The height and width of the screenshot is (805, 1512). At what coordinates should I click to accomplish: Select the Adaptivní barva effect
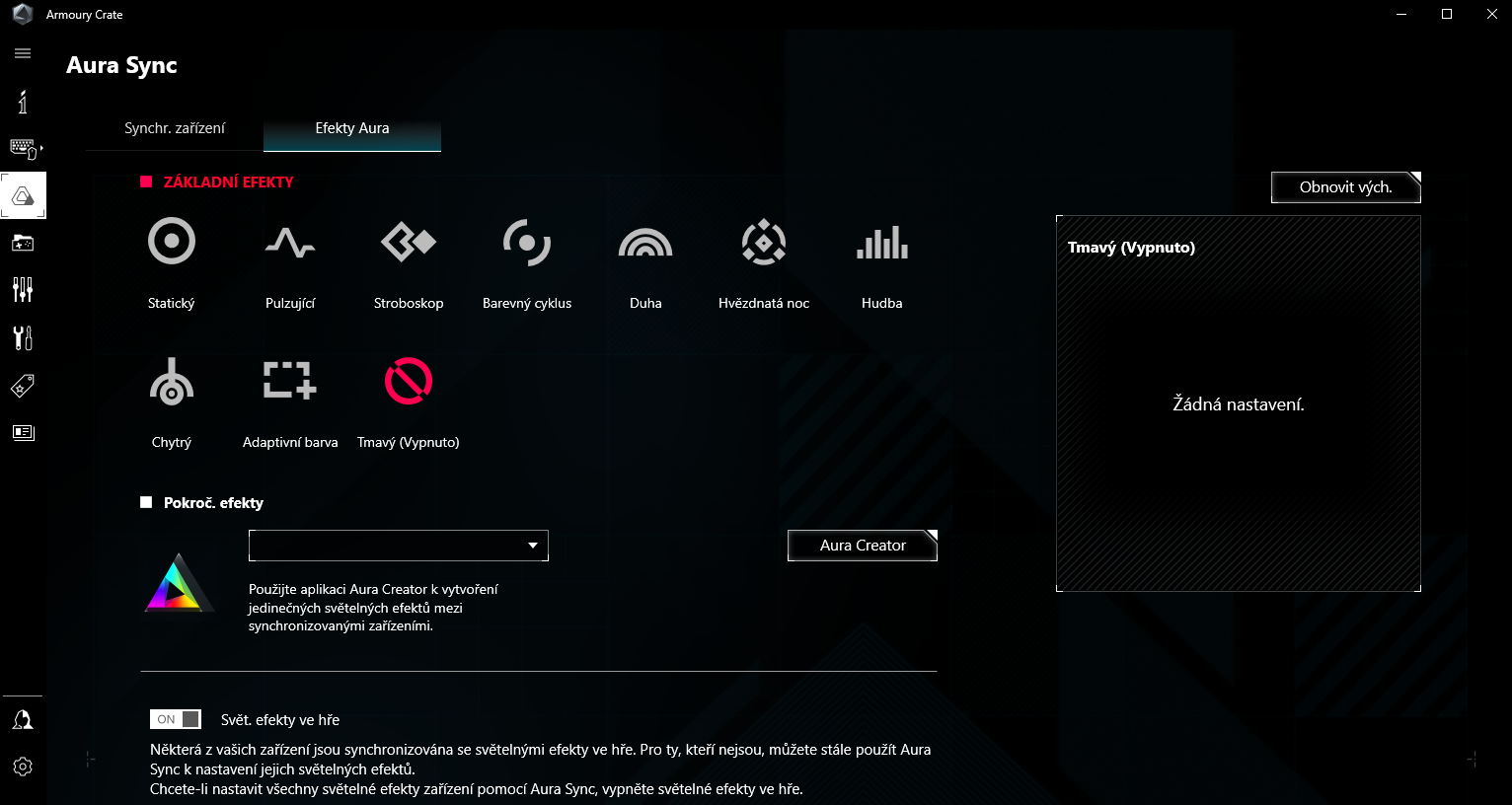[290, 380]
